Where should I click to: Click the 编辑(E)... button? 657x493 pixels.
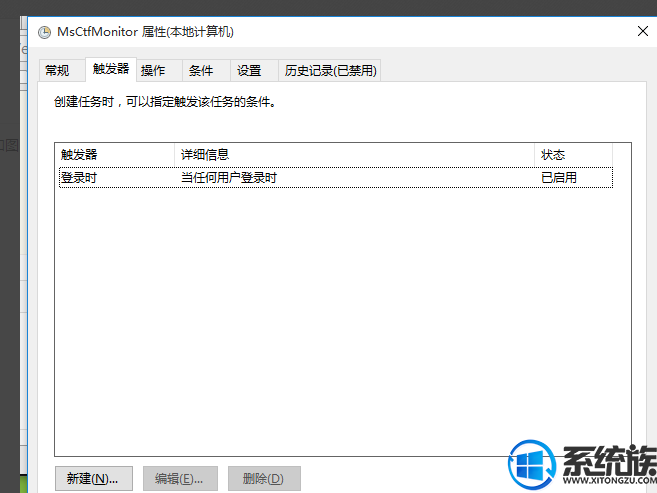coord(180,478)
